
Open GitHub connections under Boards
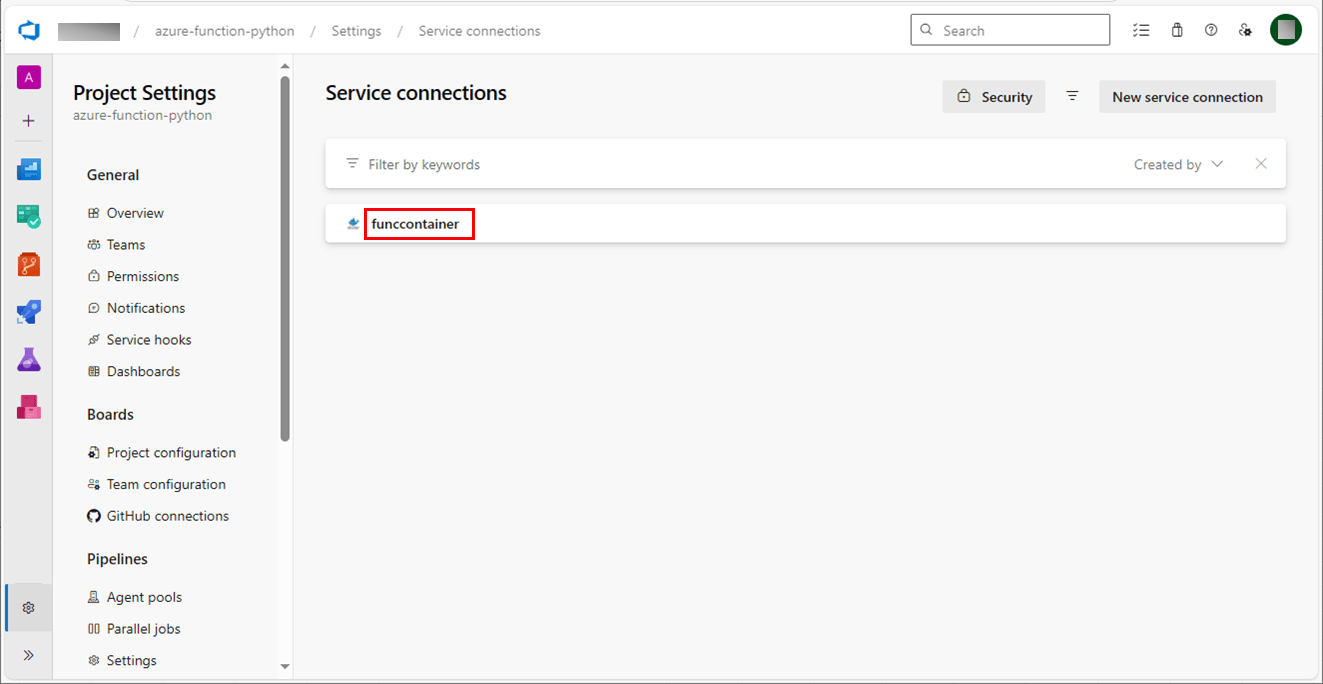pos(158,516)
